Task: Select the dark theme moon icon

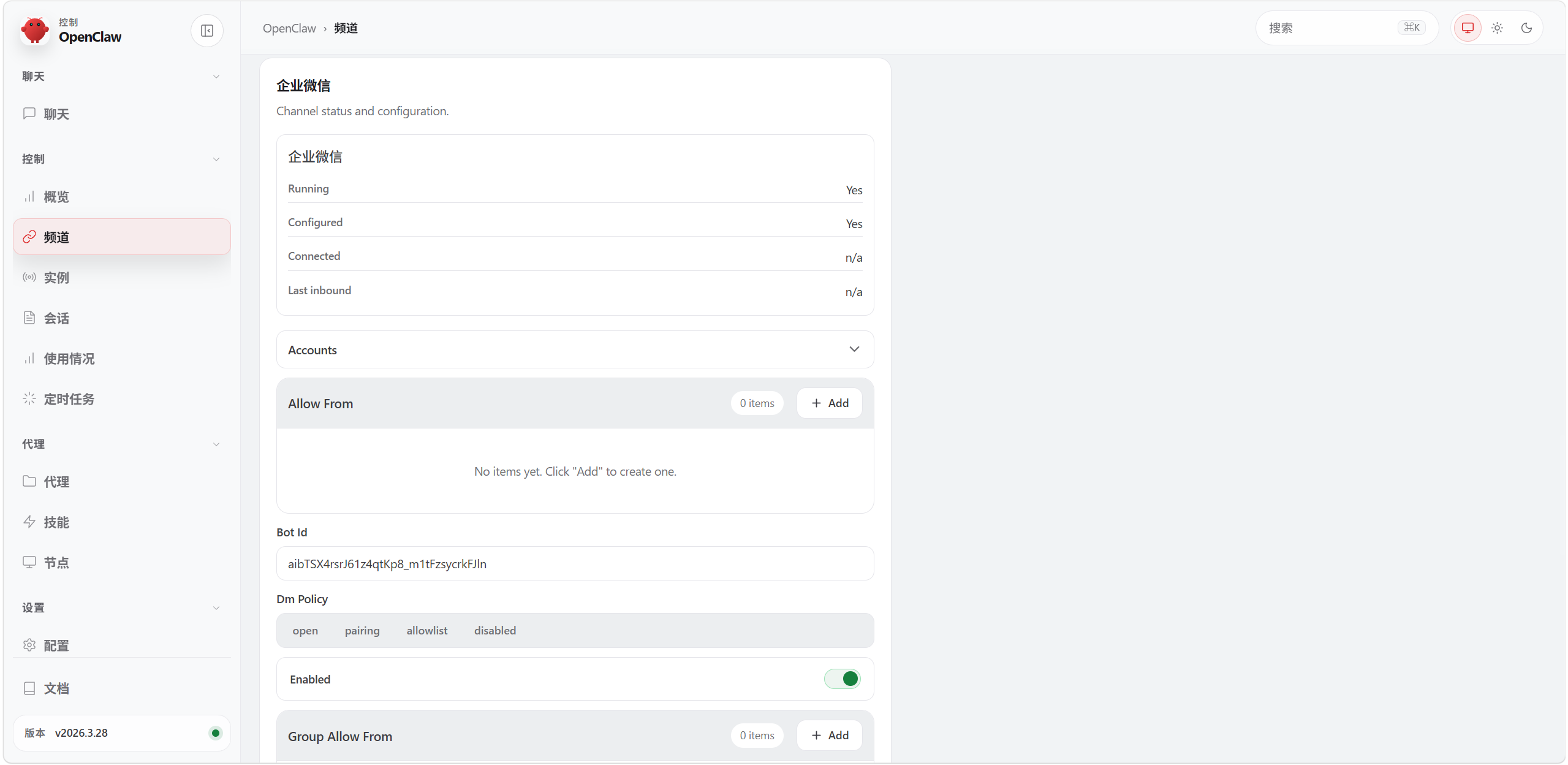Action: (1526, 28)
